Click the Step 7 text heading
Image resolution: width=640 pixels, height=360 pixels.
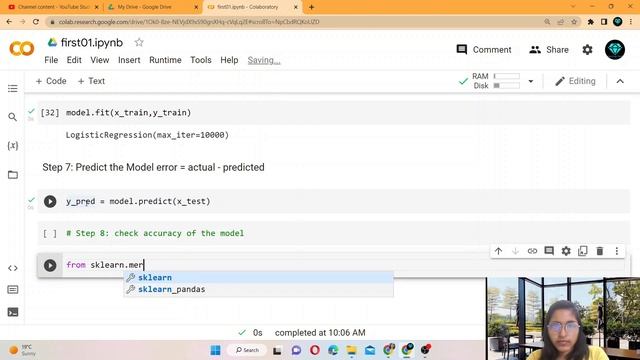pos(153,167)
